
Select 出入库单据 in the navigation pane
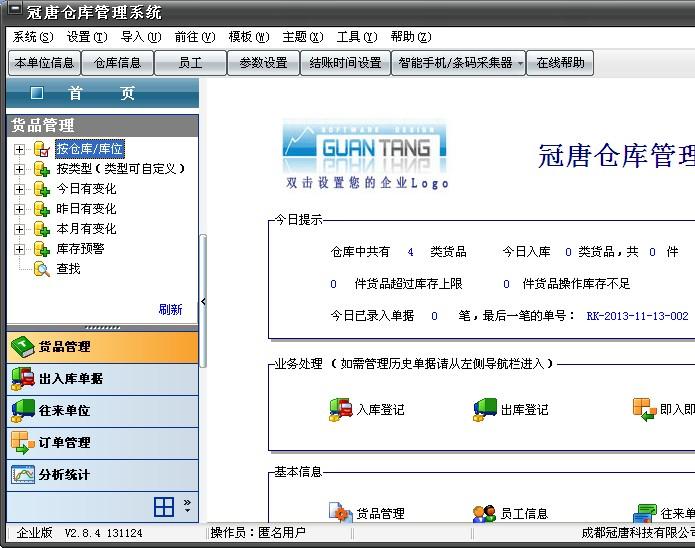[103, 379]
